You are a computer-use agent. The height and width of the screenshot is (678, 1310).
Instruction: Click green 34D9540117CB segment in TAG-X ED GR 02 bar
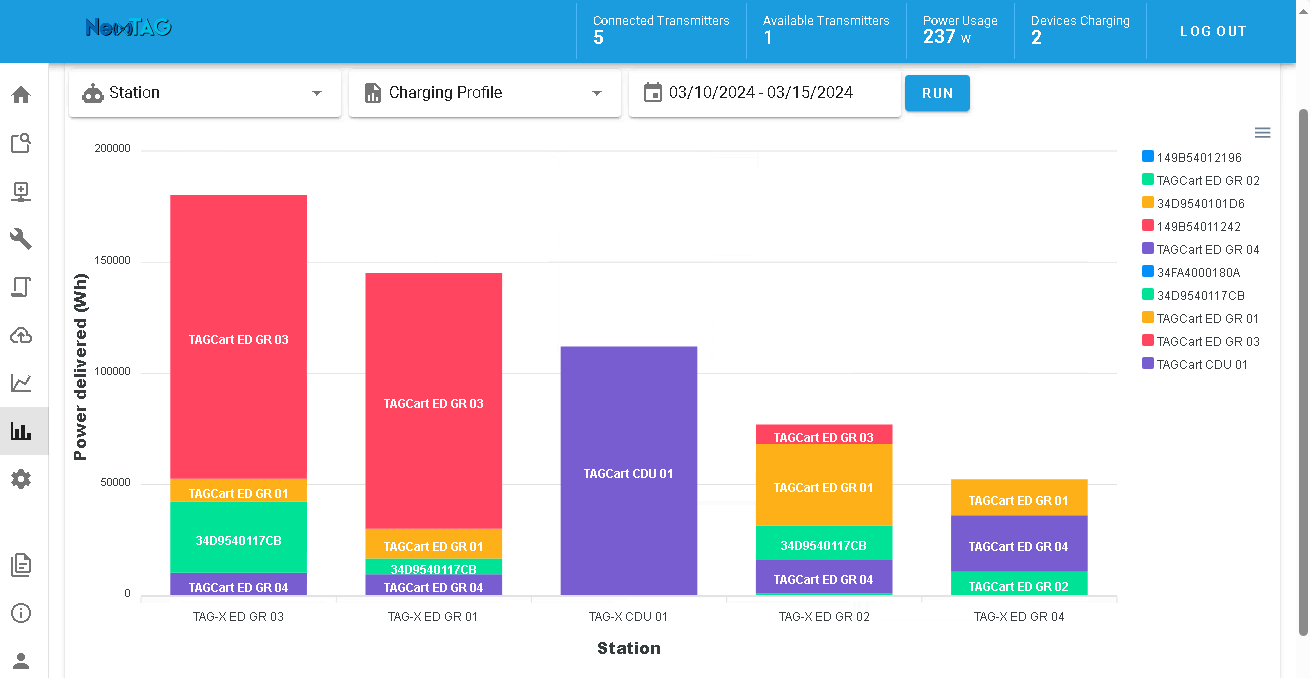(x=824, y=543)
